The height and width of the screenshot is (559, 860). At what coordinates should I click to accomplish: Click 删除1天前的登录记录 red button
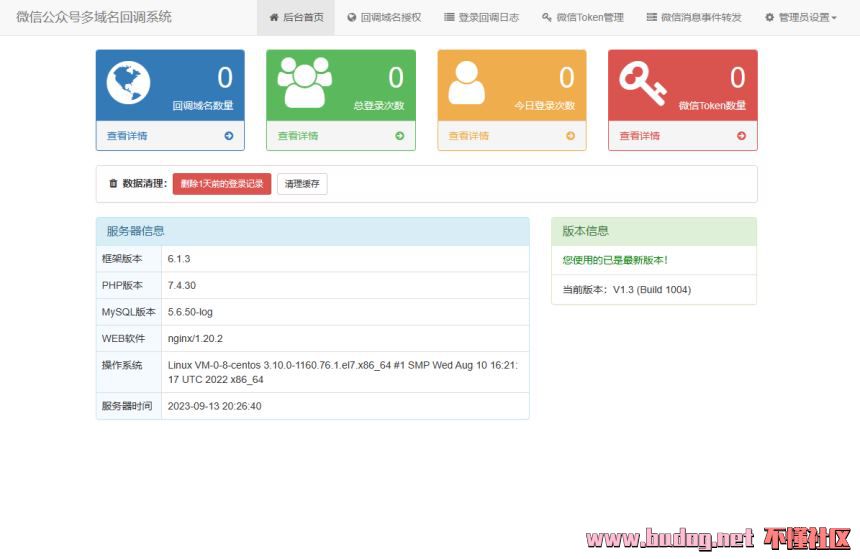[x=222, y=184]
